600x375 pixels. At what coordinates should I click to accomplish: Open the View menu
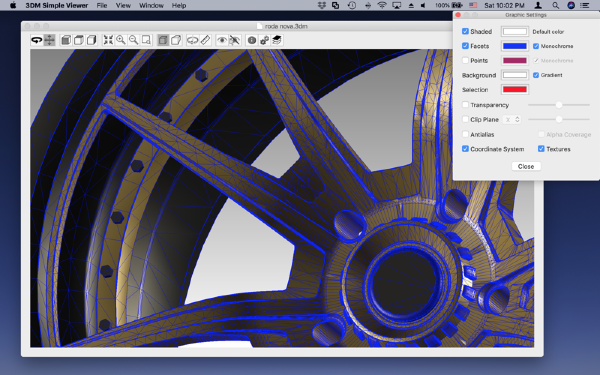coord(123,5)
